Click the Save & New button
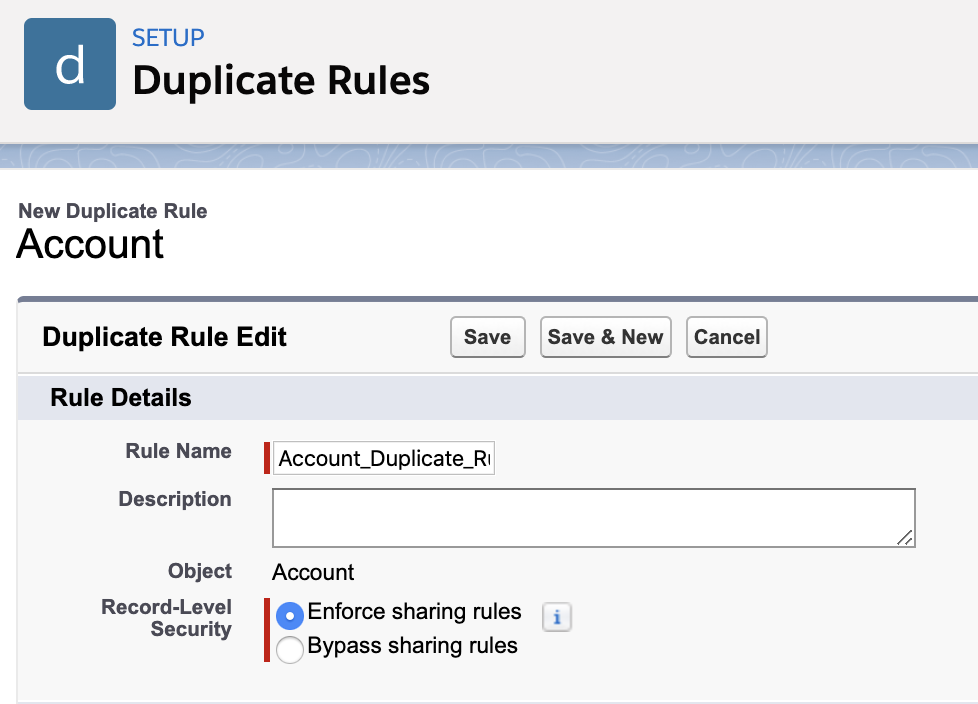The width and height of the screenshot is (978, 704). [x=605, y=337]
